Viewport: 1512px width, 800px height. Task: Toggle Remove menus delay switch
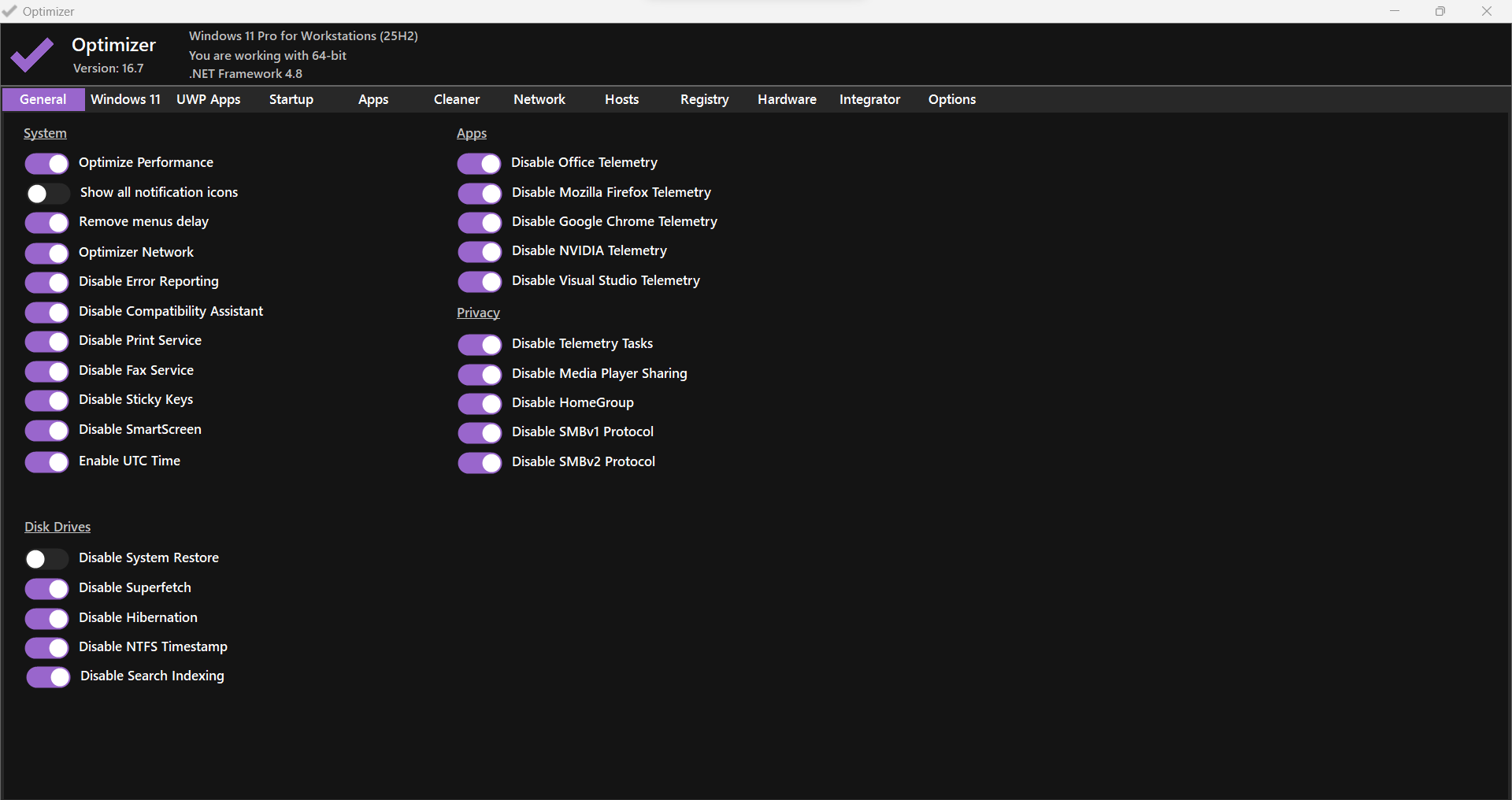[47, 223]
